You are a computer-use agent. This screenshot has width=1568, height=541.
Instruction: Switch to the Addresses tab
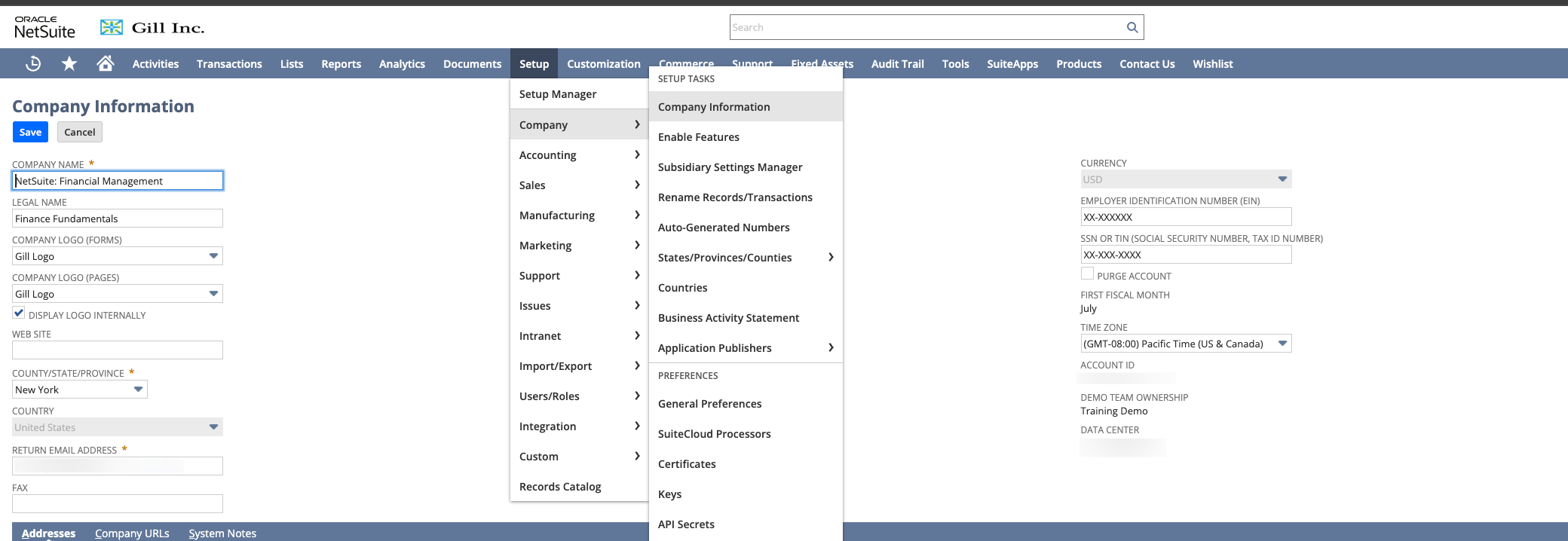coord(48,533)
